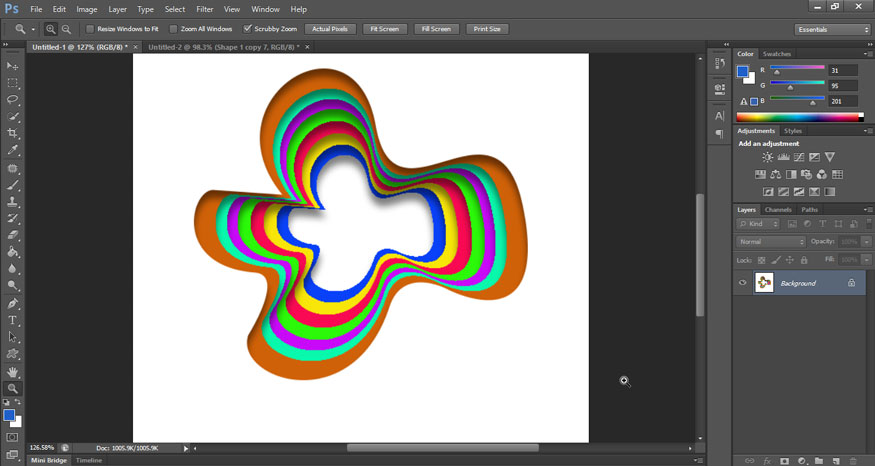Click the foreground color swatch in toolbar

pos(9,415)
